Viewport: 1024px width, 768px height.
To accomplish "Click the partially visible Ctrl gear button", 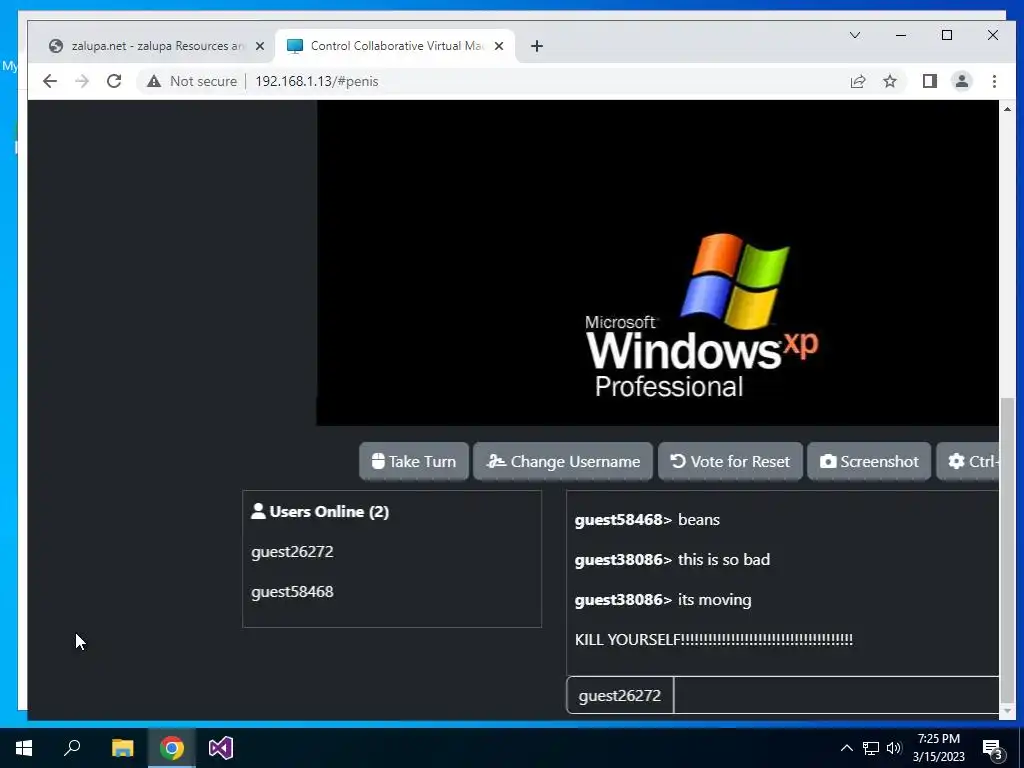I will point(968,461).
